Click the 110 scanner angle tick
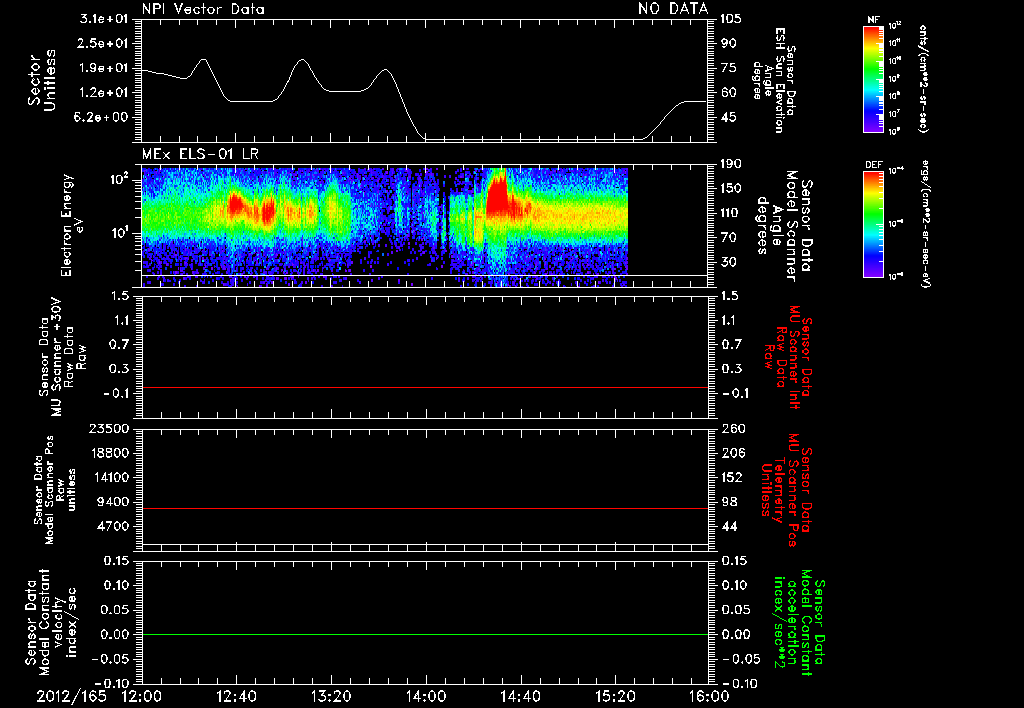The image size is (1024, 708). click(731, 213)
